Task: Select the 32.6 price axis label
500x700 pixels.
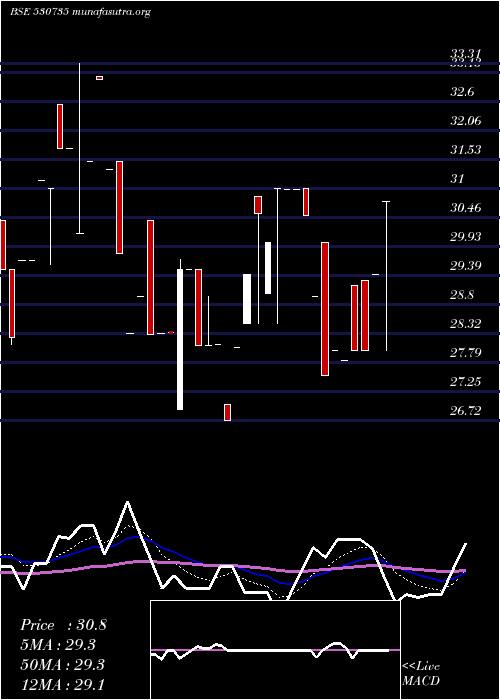Action: coord(462,92)
